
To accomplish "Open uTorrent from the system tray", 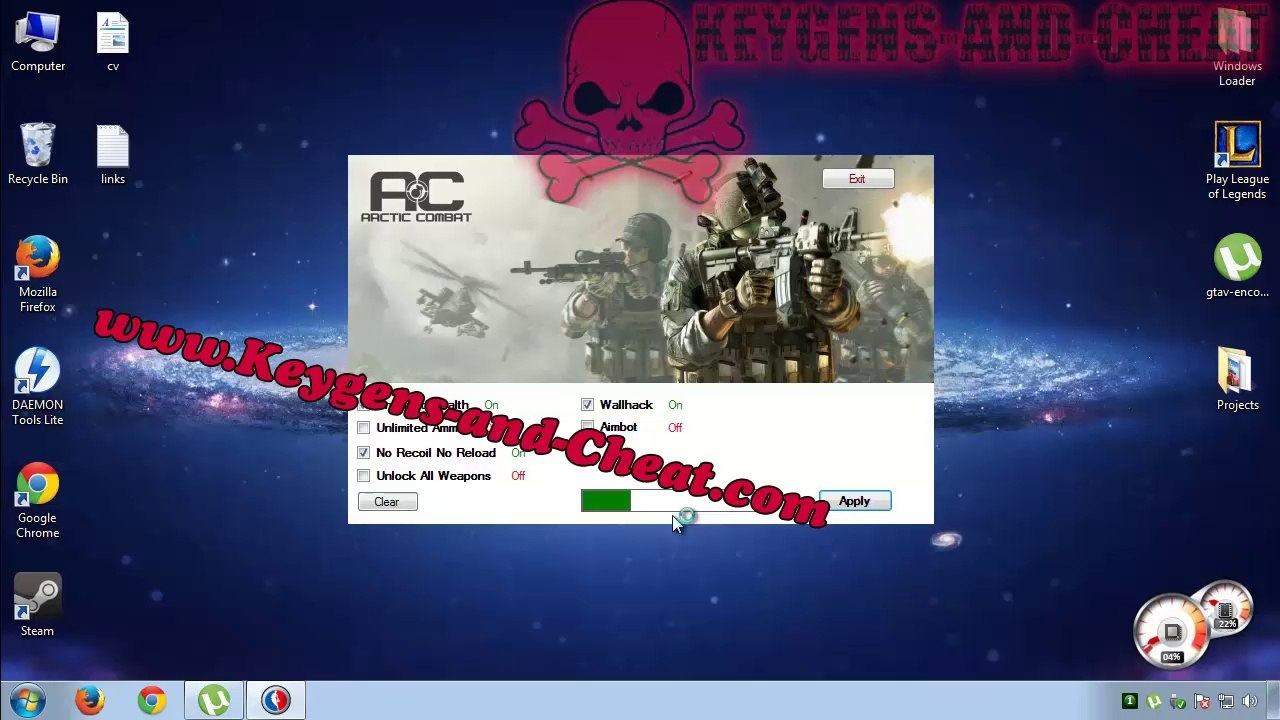I will [1154, 702].
